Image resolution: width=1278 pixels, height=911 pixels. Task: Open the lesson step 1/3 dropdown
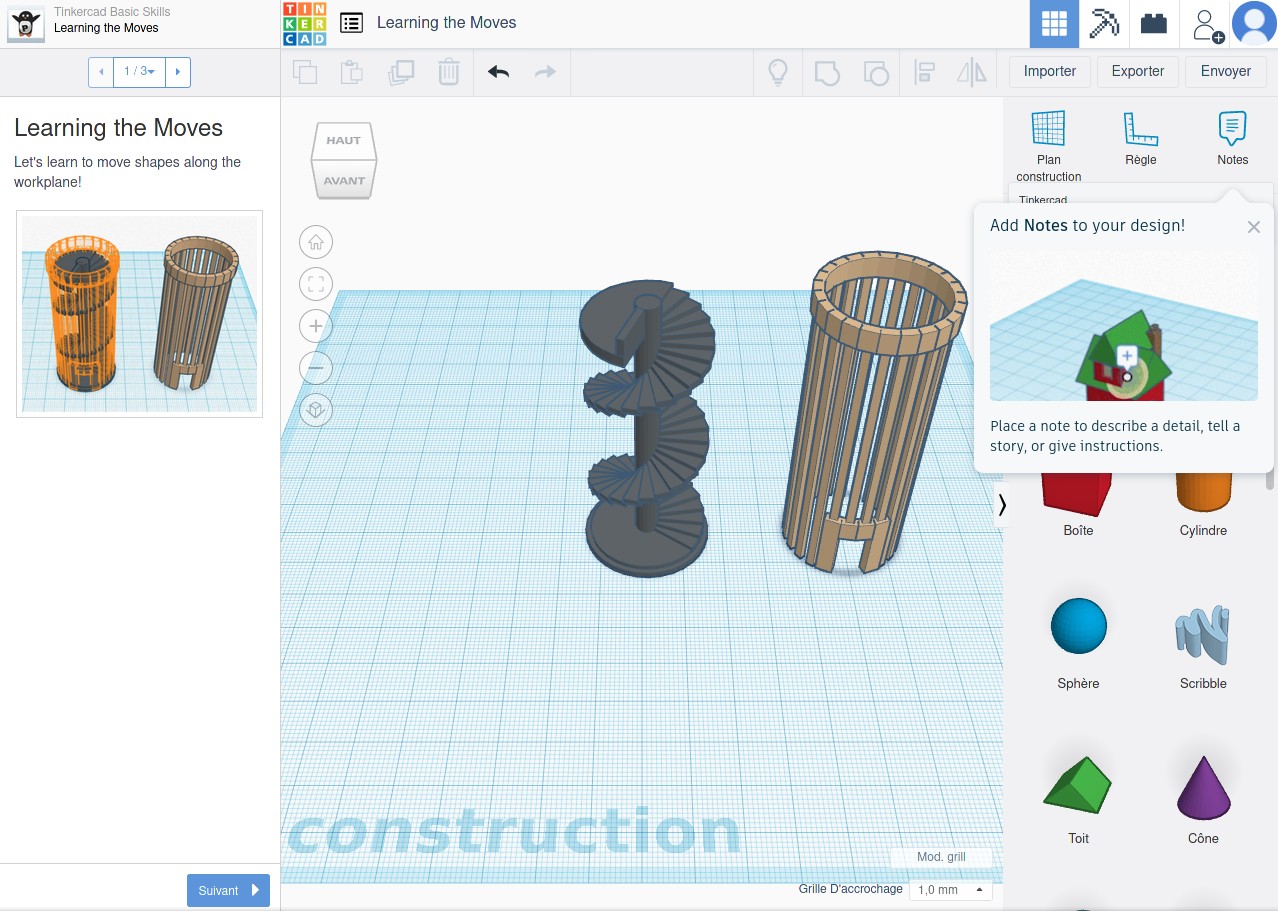tap(139, 72)
